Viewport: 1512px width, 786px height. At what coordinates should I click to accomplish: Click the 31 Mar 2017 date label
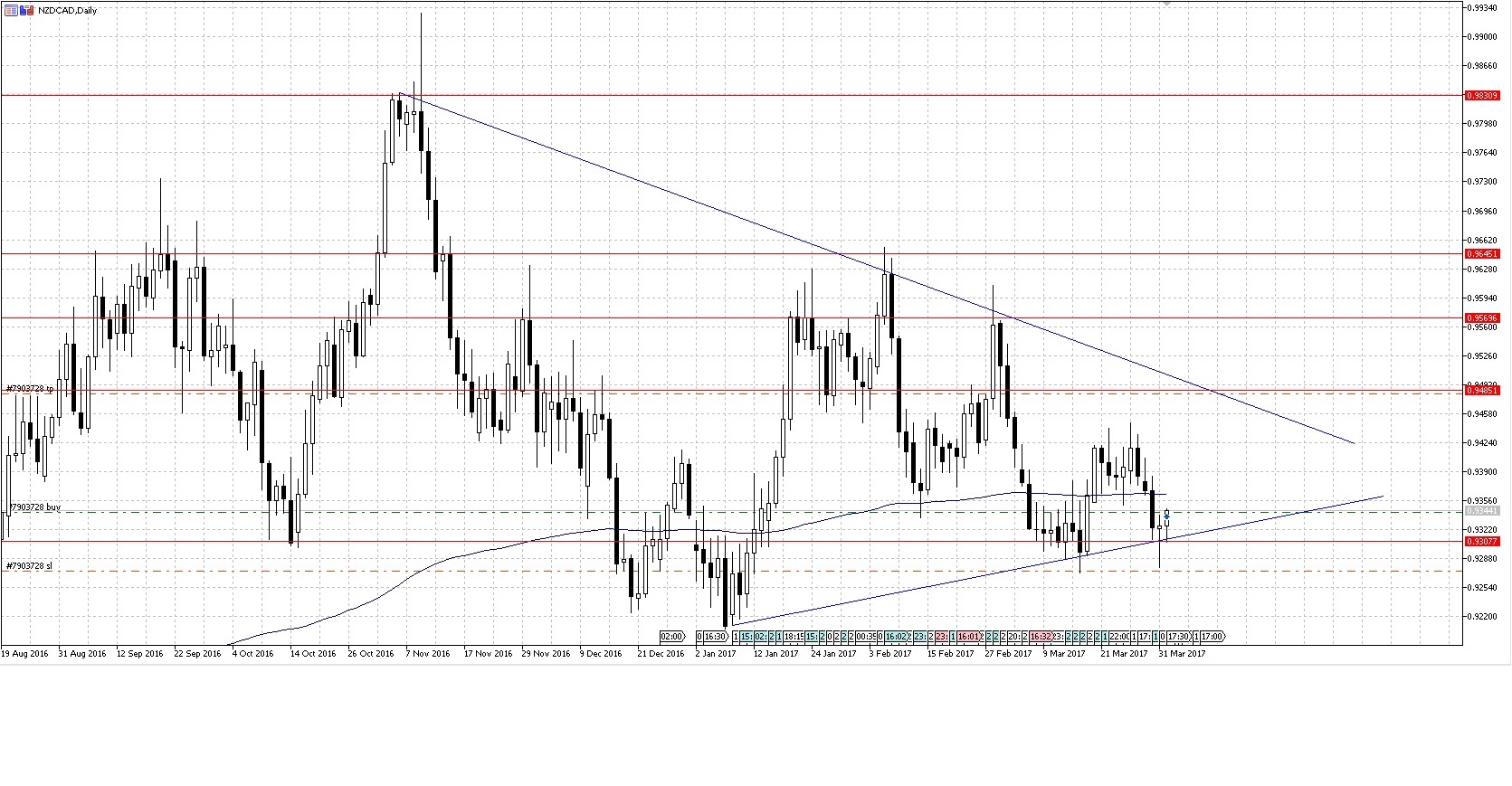[1183, 653]
